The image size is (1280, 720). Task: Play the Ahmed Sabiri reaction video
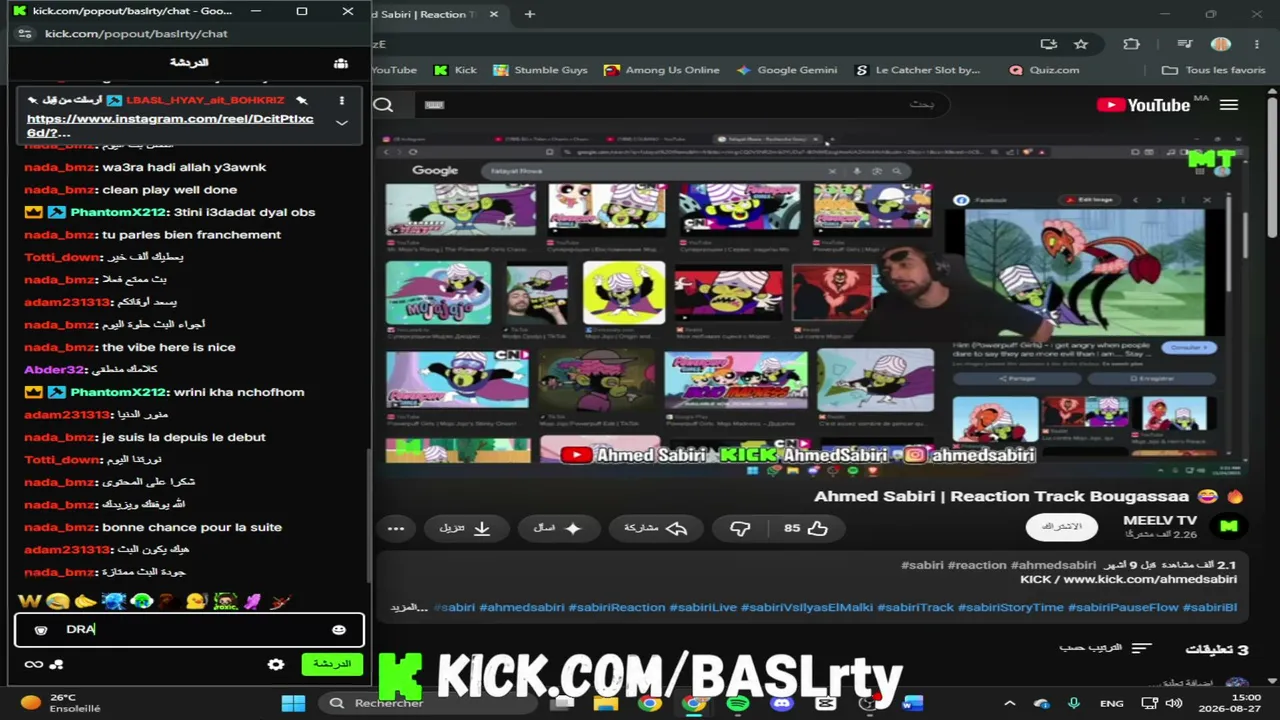pyautogui.click(x=810, y=303)
